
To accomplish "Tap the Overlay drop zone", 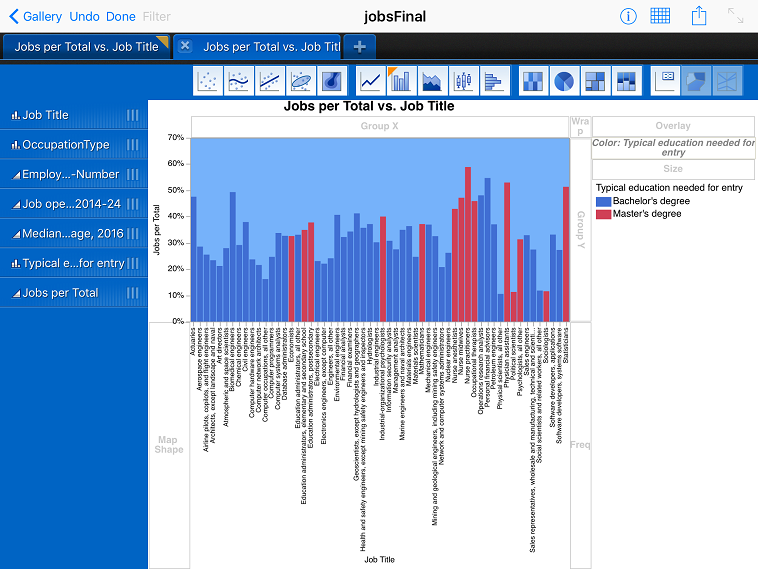I will click(673, 126).
